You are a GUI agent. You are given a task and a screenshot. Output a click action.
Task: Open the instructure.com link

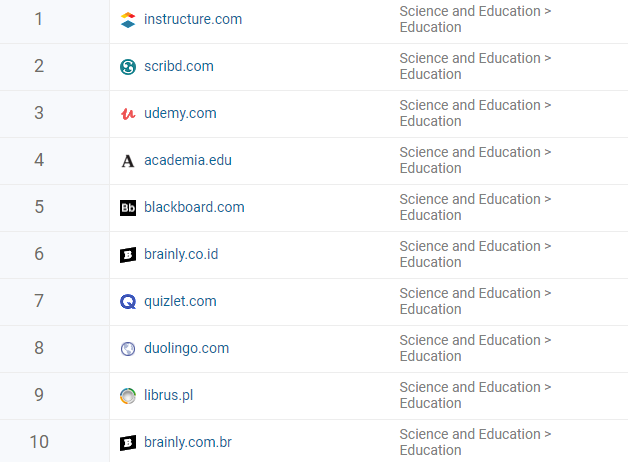click(x=193, y=19)
